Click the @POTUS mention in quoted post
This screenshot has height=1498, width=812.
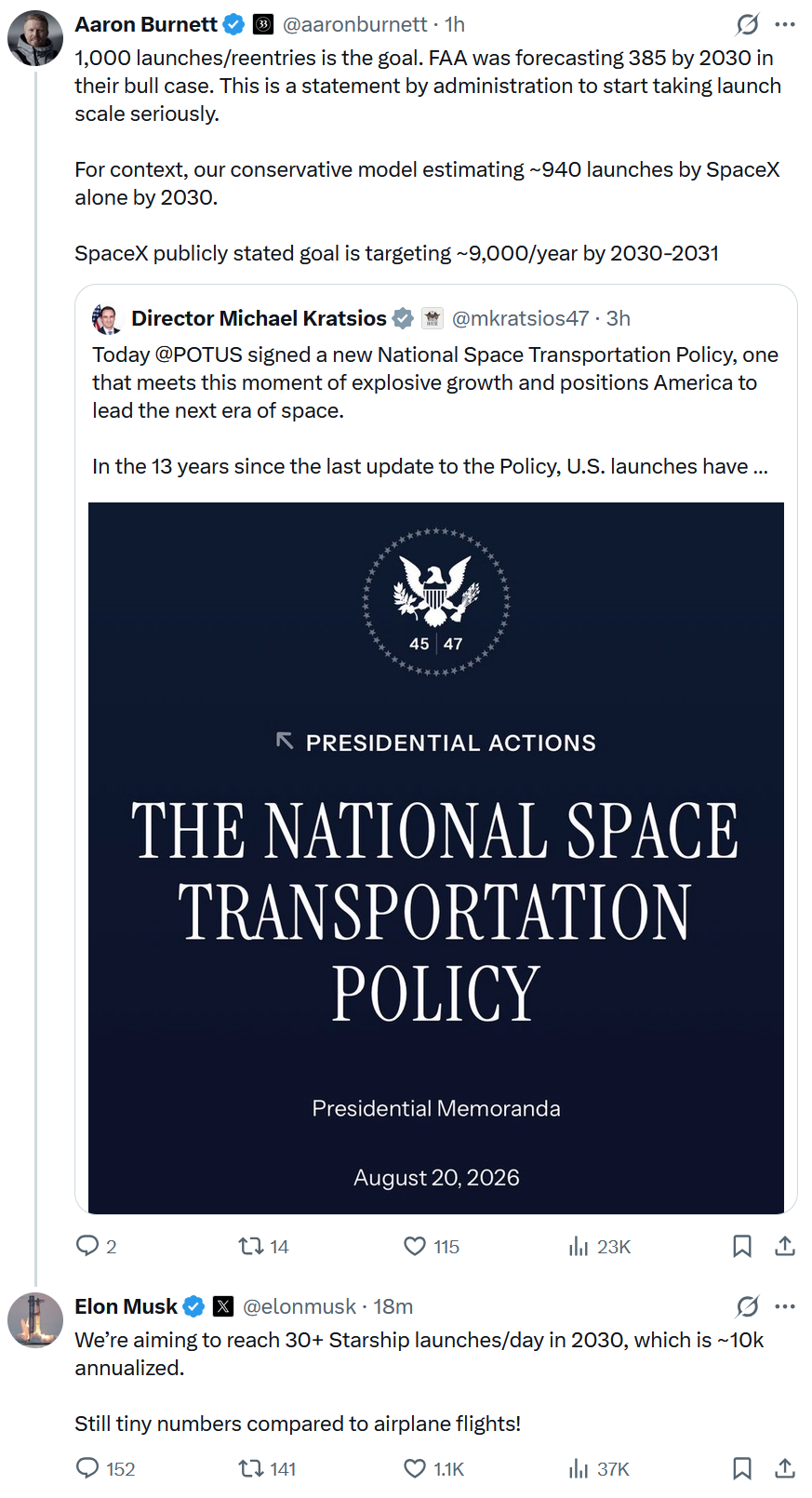click(198, 354)
